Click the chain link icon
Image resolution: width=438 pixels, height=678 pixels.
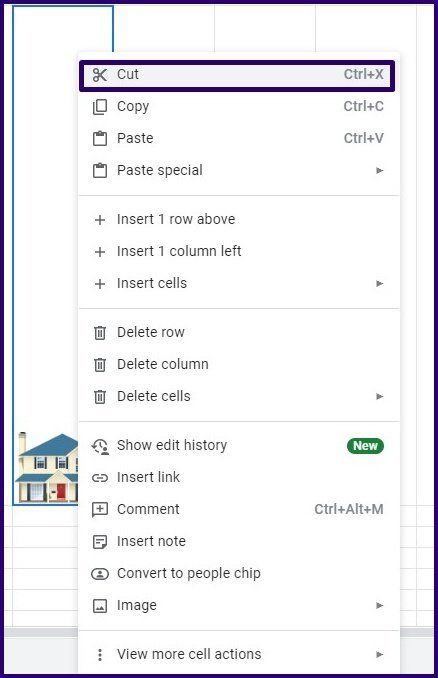(x=100, y=478)
